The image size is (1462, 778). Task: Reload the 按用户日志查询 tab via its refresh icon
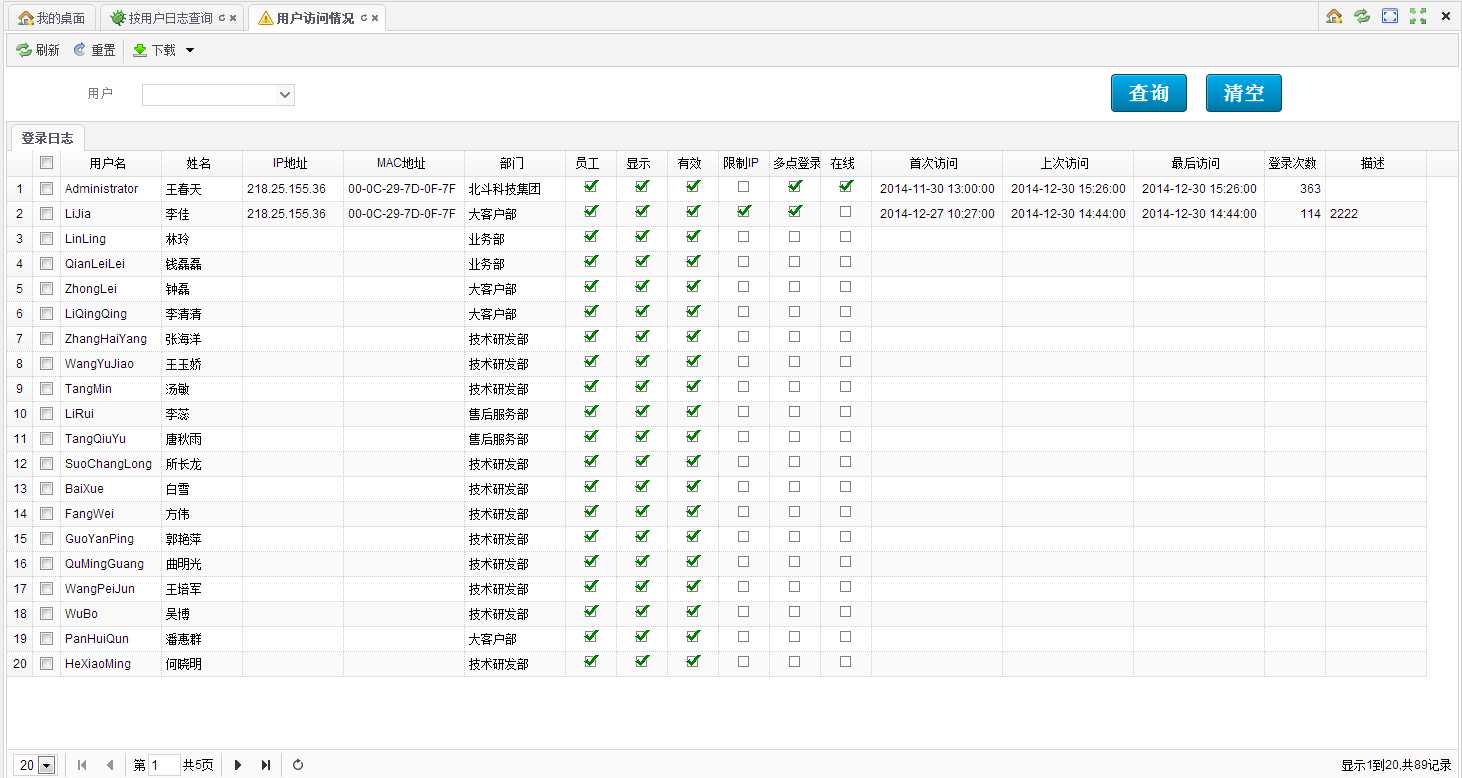(222, 18)
